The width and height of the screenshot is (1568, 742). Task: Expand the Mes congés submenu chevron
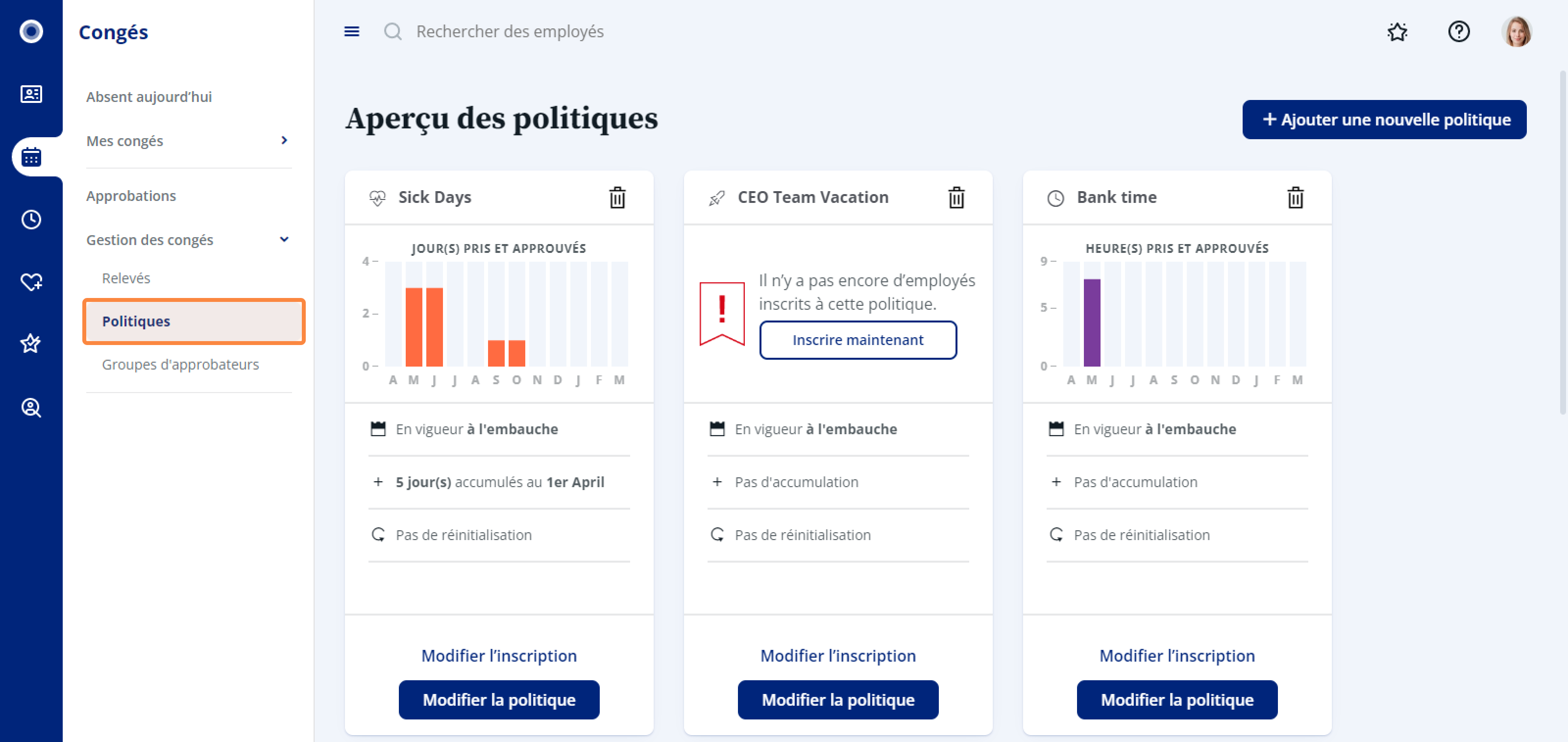[284, 141]
